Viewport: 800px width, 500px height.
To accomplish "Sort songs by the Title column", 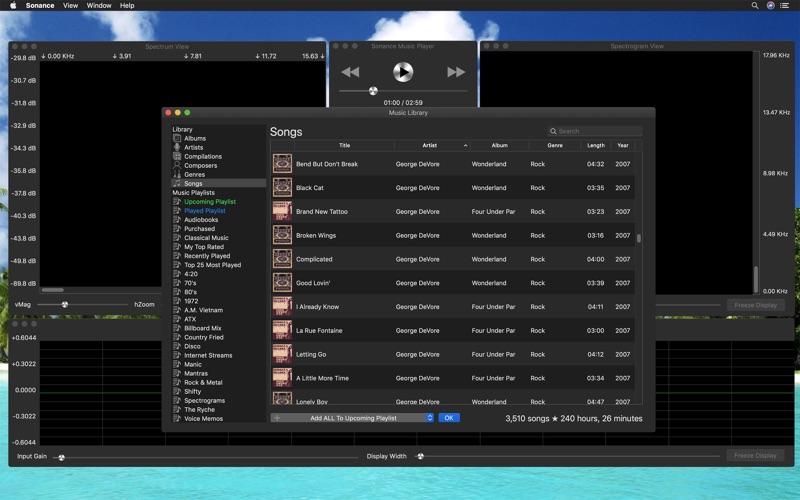I will click(x=344, y=145).
